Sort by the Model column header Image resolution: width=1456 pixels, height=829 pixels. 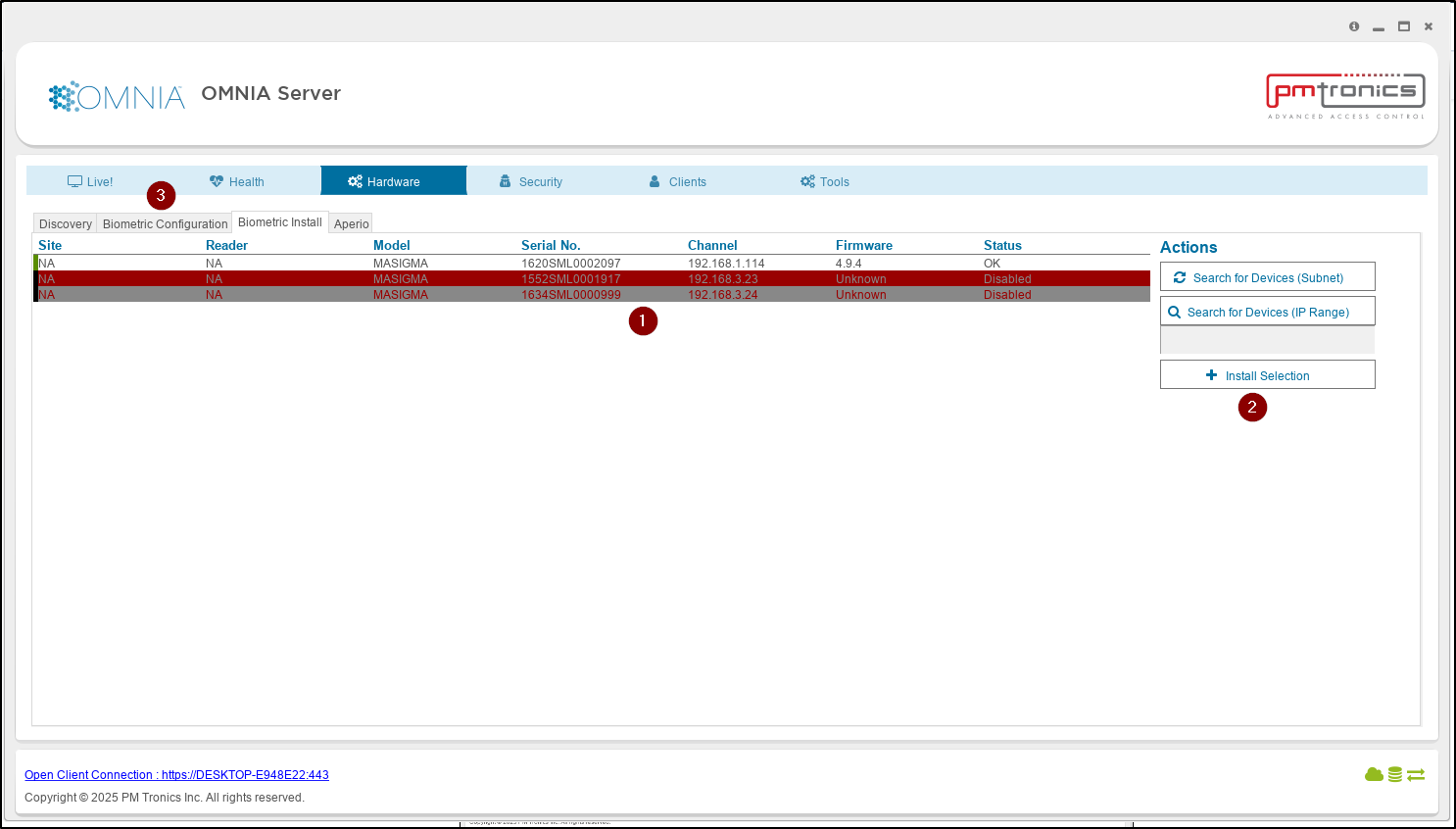pyautogui.click(x=391, y=245)
